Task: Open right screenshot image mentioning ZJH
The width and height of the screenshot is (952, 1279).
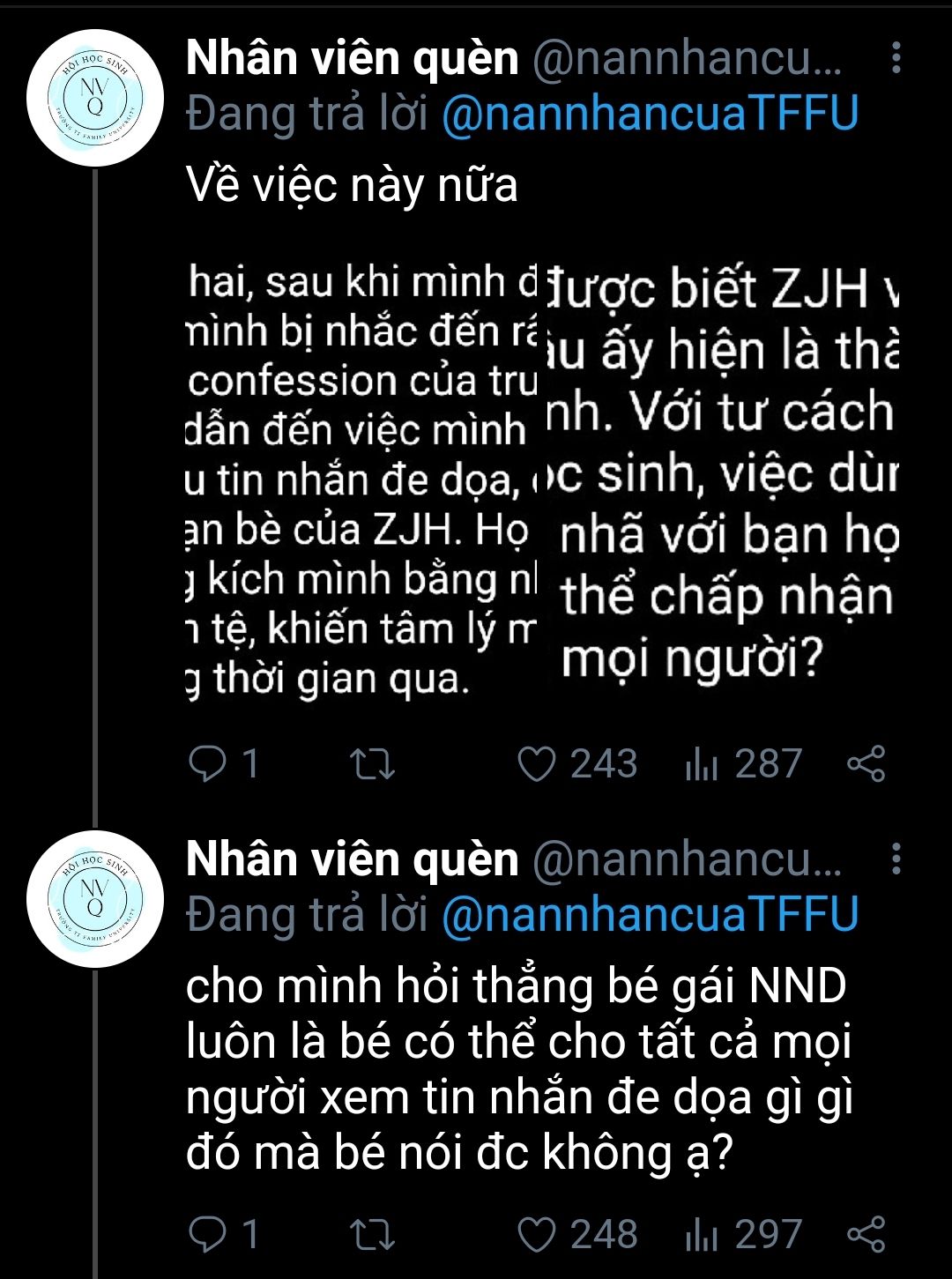Action: 719,480
